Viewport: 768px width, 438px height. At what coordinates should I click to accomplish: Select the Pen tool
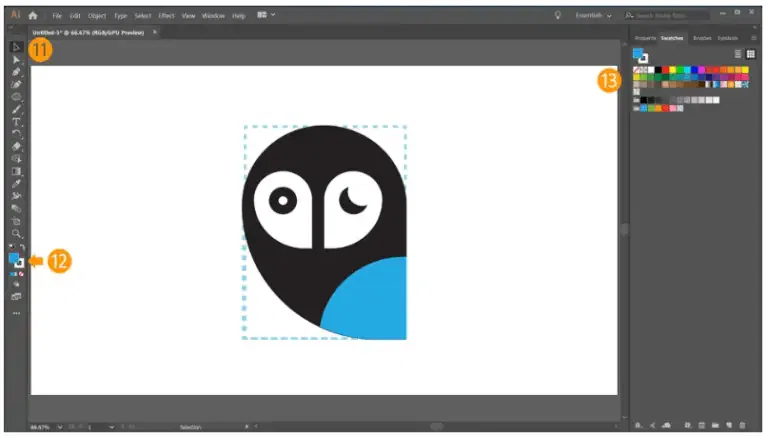point(16,72)
